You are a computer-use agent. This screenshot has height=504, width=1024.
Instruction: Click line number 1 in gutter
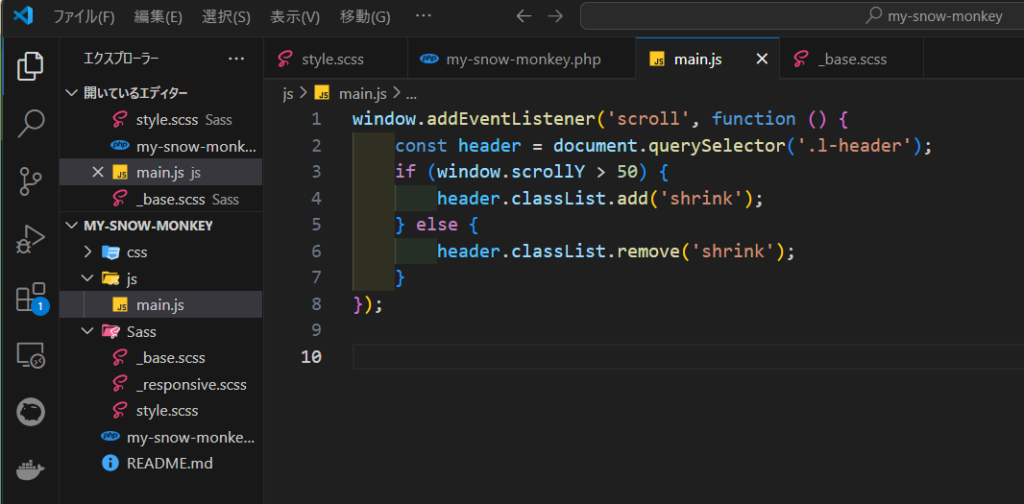(x=316, y=119)
